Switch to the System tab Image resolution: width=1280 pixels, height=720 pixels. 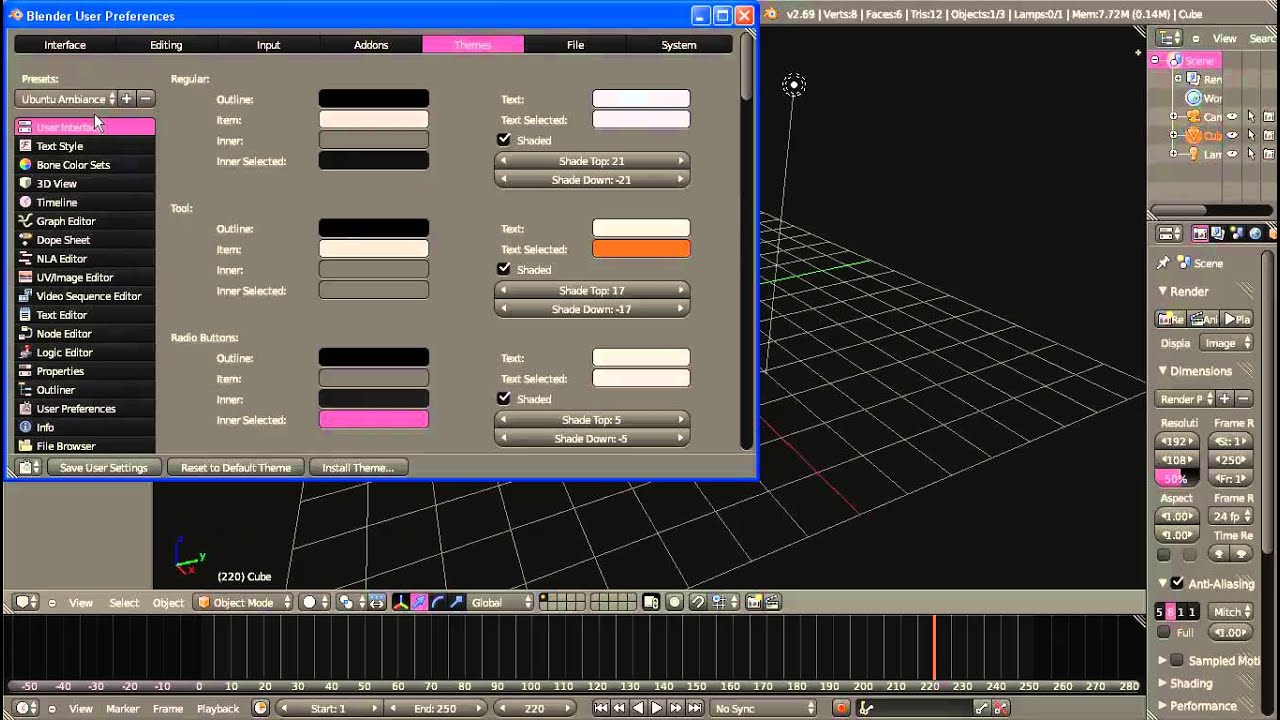679,45
